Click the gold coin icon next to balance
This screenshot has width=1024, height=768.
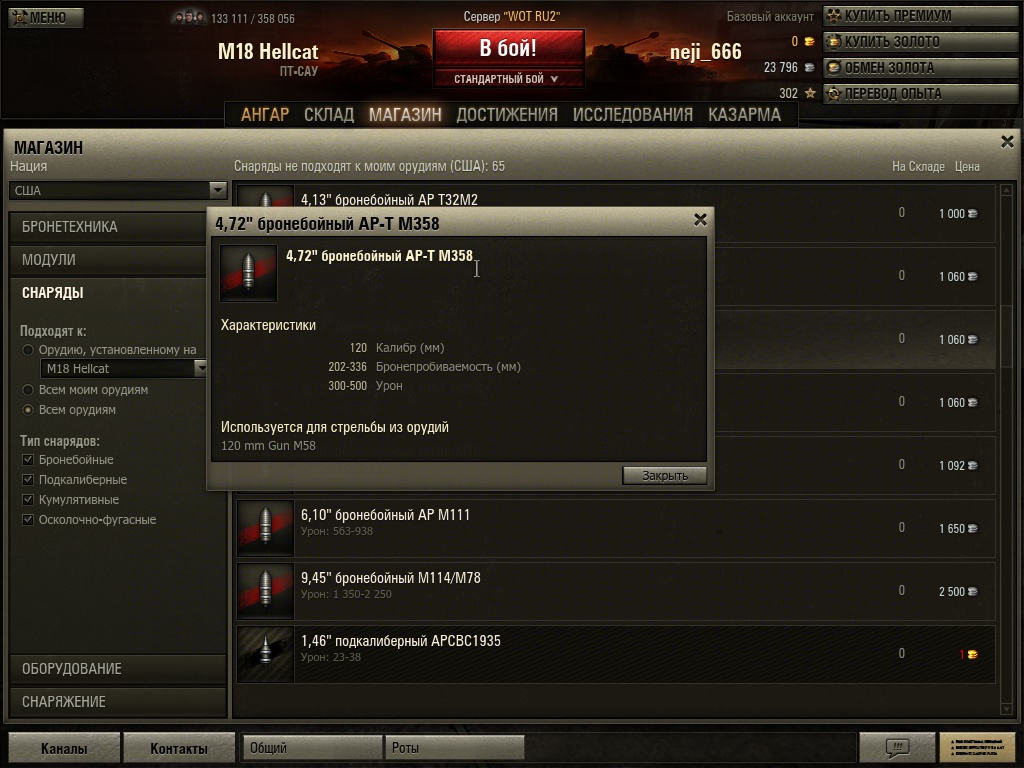coord(809,41)
